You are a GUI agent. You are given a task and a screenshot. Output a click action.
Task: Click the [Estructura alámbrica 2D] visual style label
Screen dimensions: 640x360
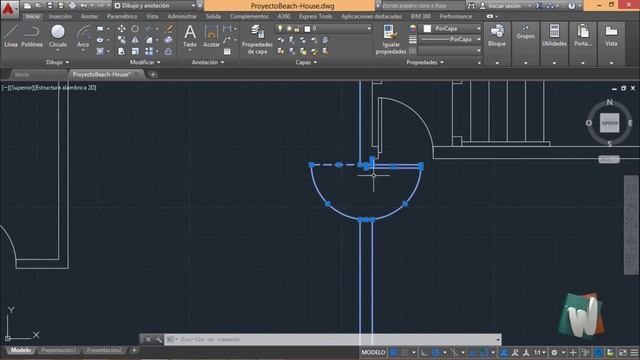coord(67,87)
